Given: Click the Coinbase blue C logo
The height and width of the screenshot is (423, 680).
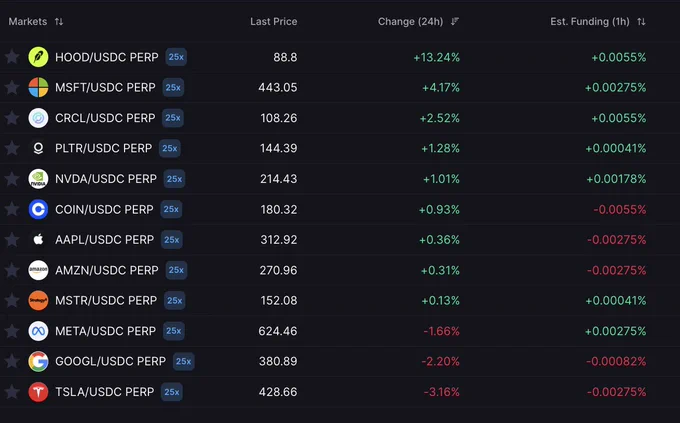Looking at the screenshot, I should pyautogui.click(x=38, y=210).
